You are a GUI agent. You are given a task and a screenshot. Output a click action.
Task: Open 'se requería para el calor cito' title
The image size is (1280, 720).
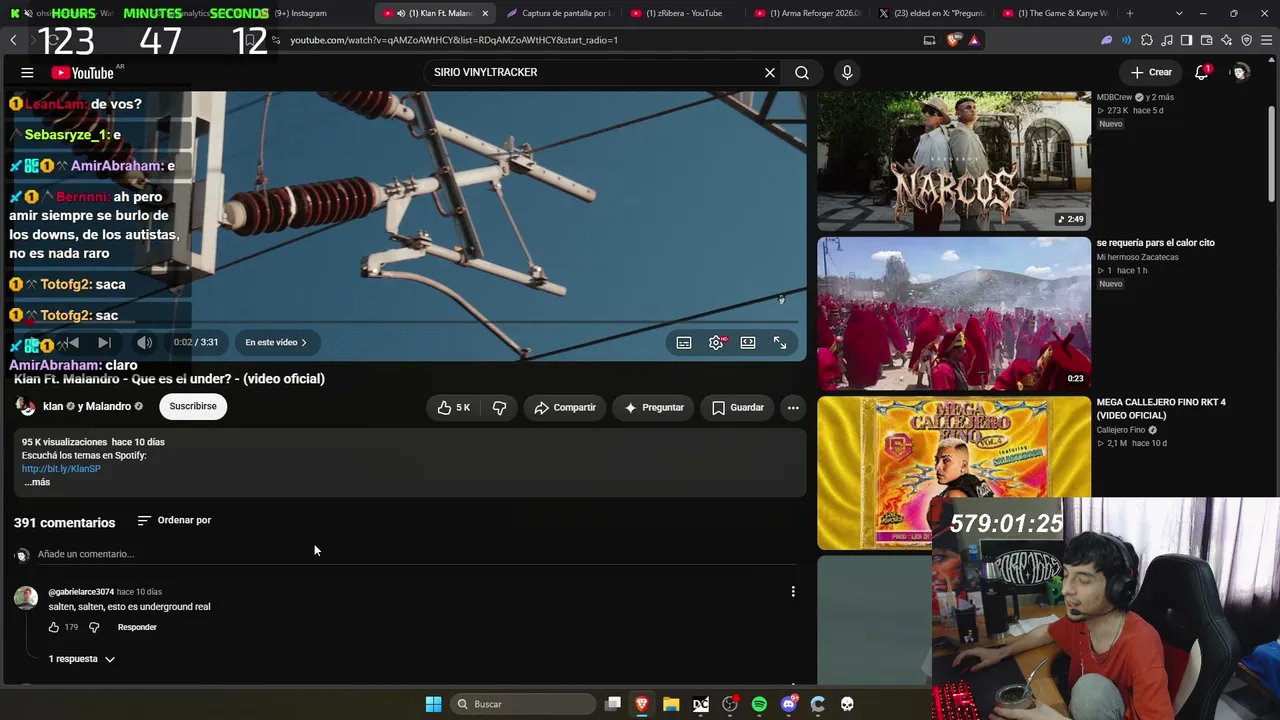1156,243
